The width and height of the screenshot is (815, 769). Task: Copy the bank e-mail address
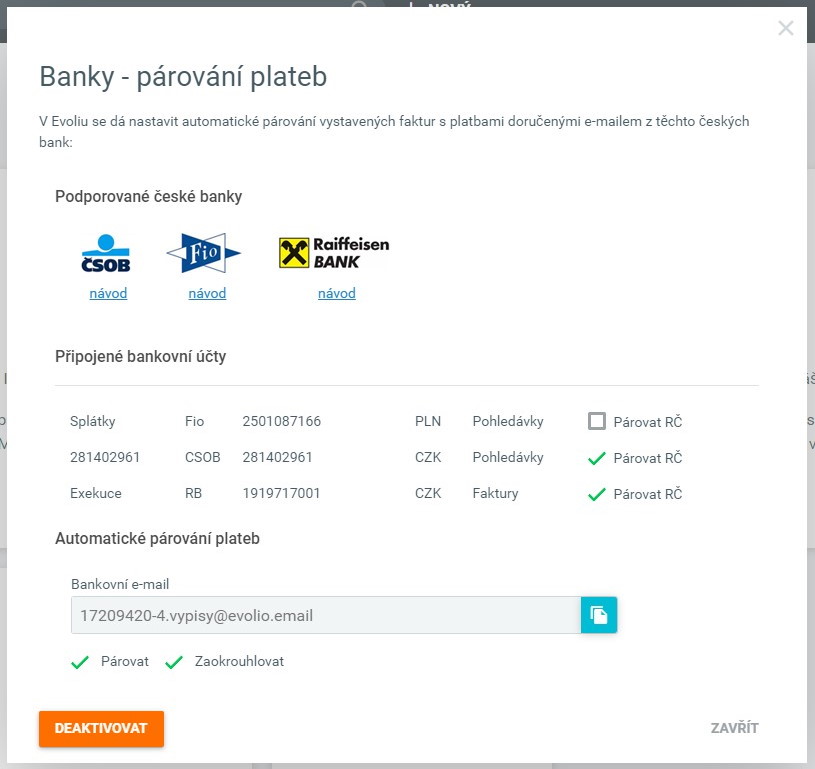click(x=599, y=615)
